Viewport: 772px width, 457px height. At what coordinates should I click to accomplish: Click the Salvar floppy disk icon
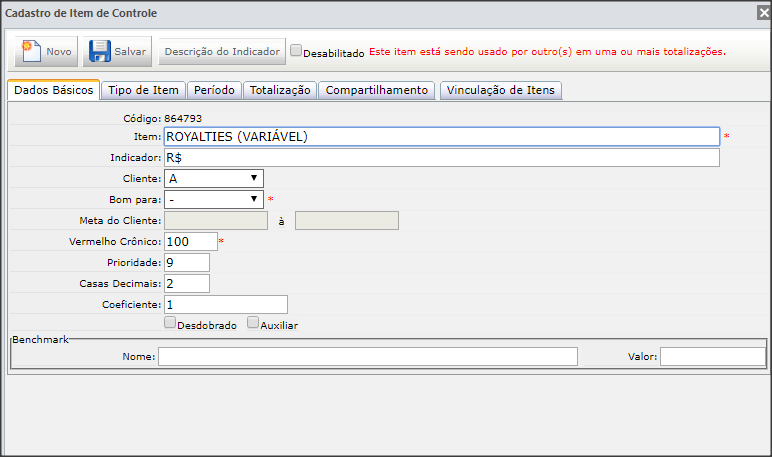coord(100,51)
